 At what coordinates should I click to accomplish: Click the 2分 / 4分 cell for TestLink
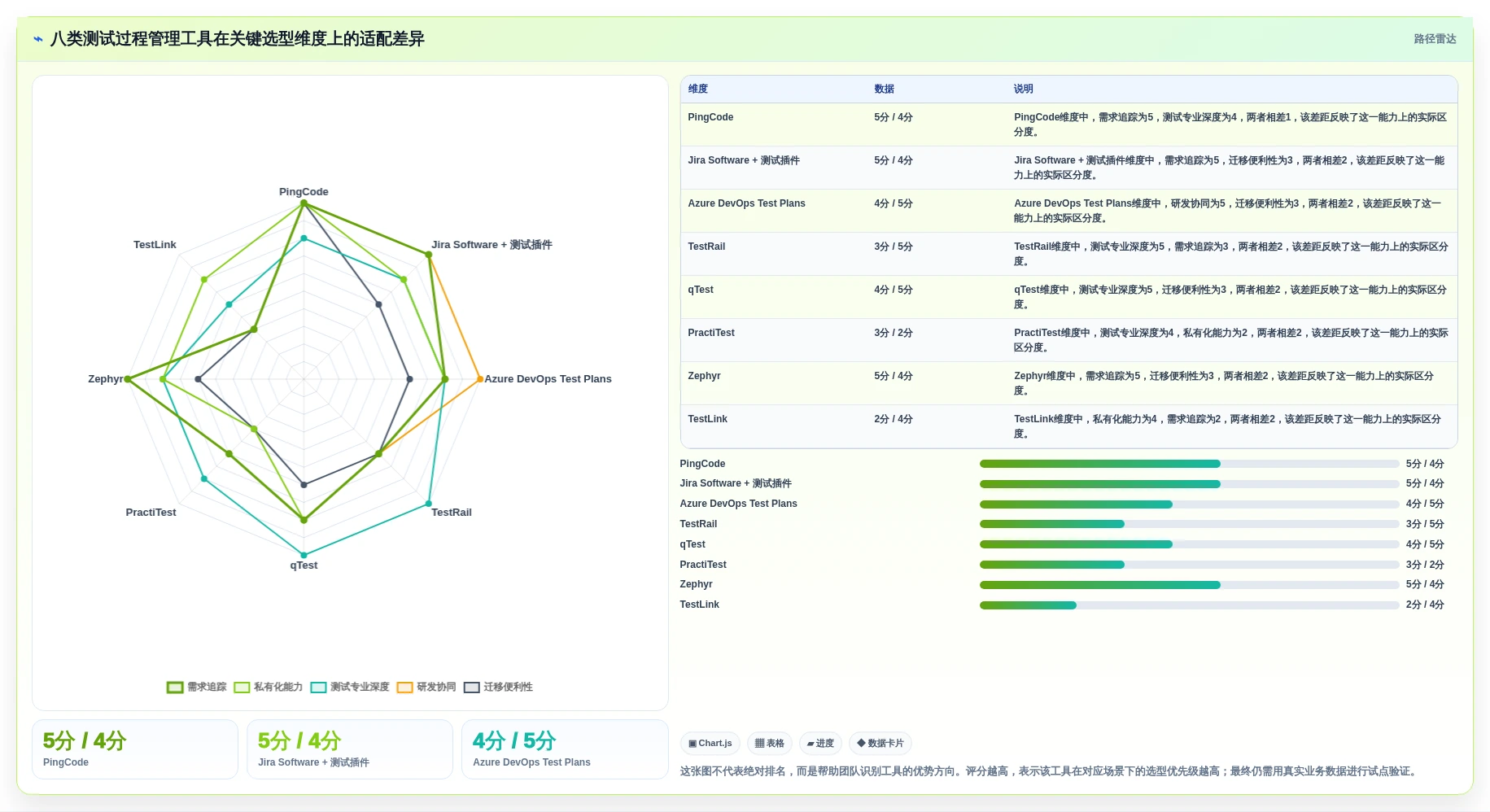click(894, 419)
